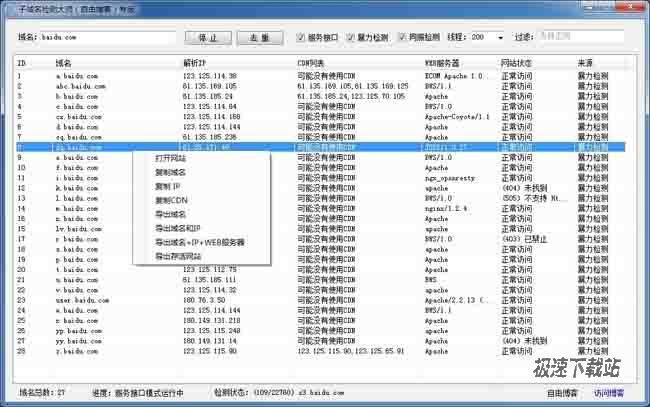Screen dimensions: 650x407
Task: Sort by the CDN列表 column header
Action: [310, 63]
